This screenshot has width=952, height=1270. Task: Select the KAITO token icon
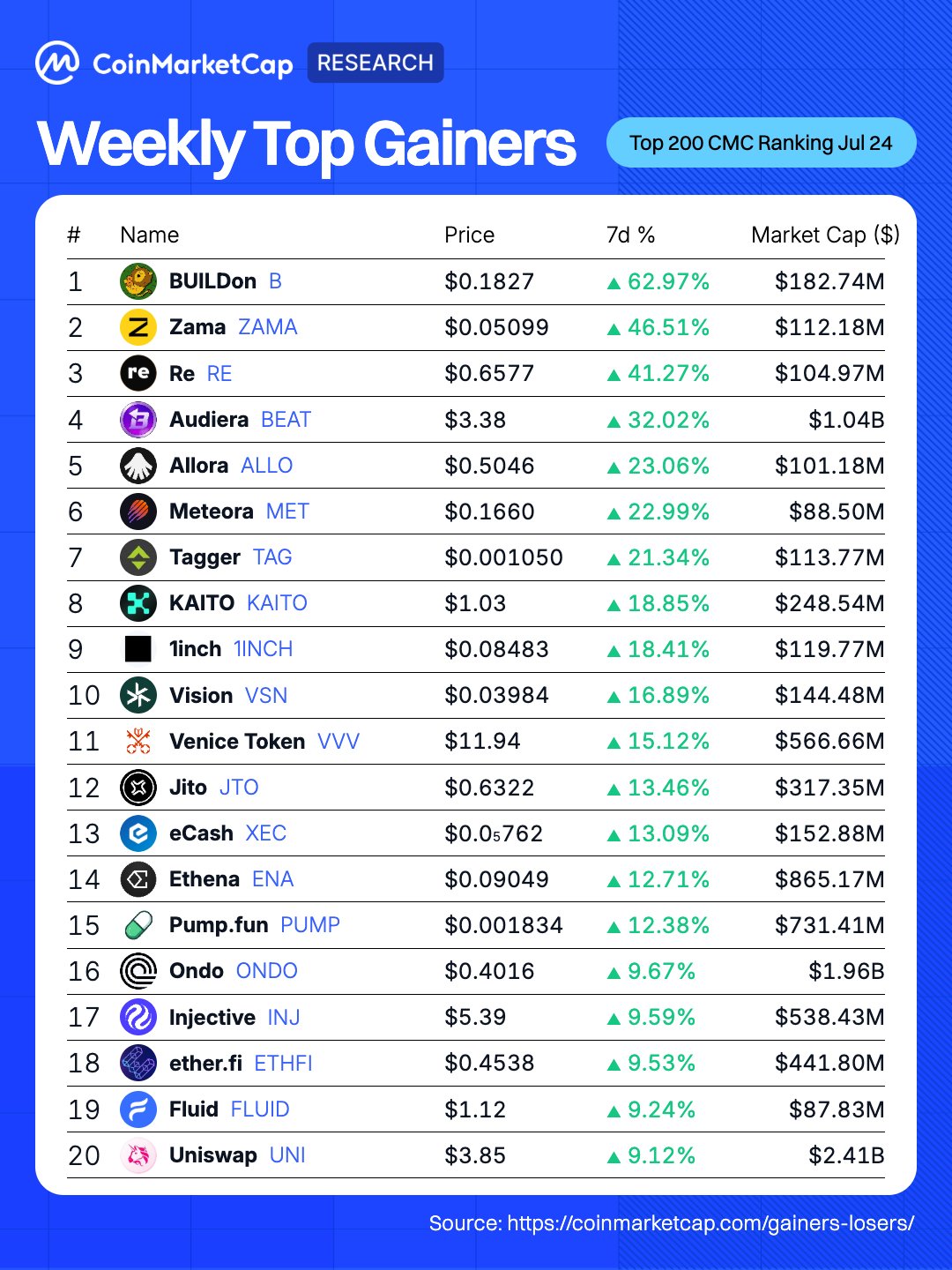point(138,603)
